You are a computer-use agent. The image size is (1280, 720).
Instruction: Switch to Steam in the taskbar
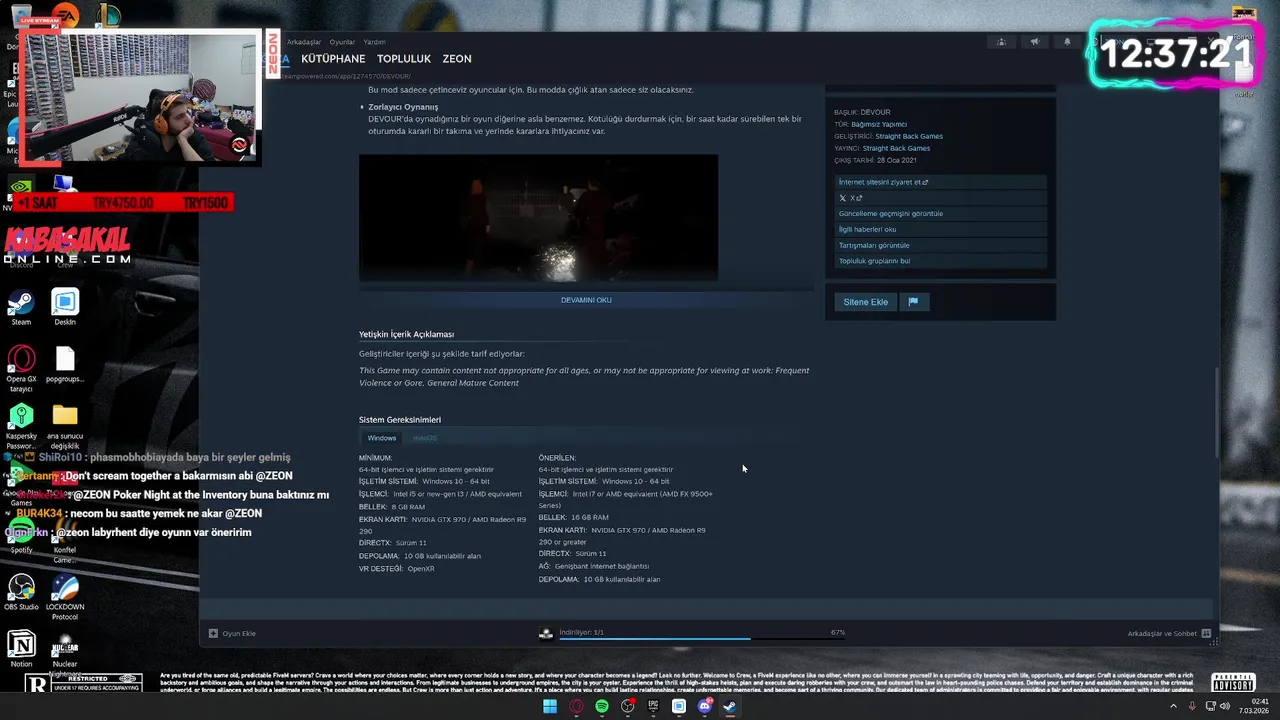(730, 706)
